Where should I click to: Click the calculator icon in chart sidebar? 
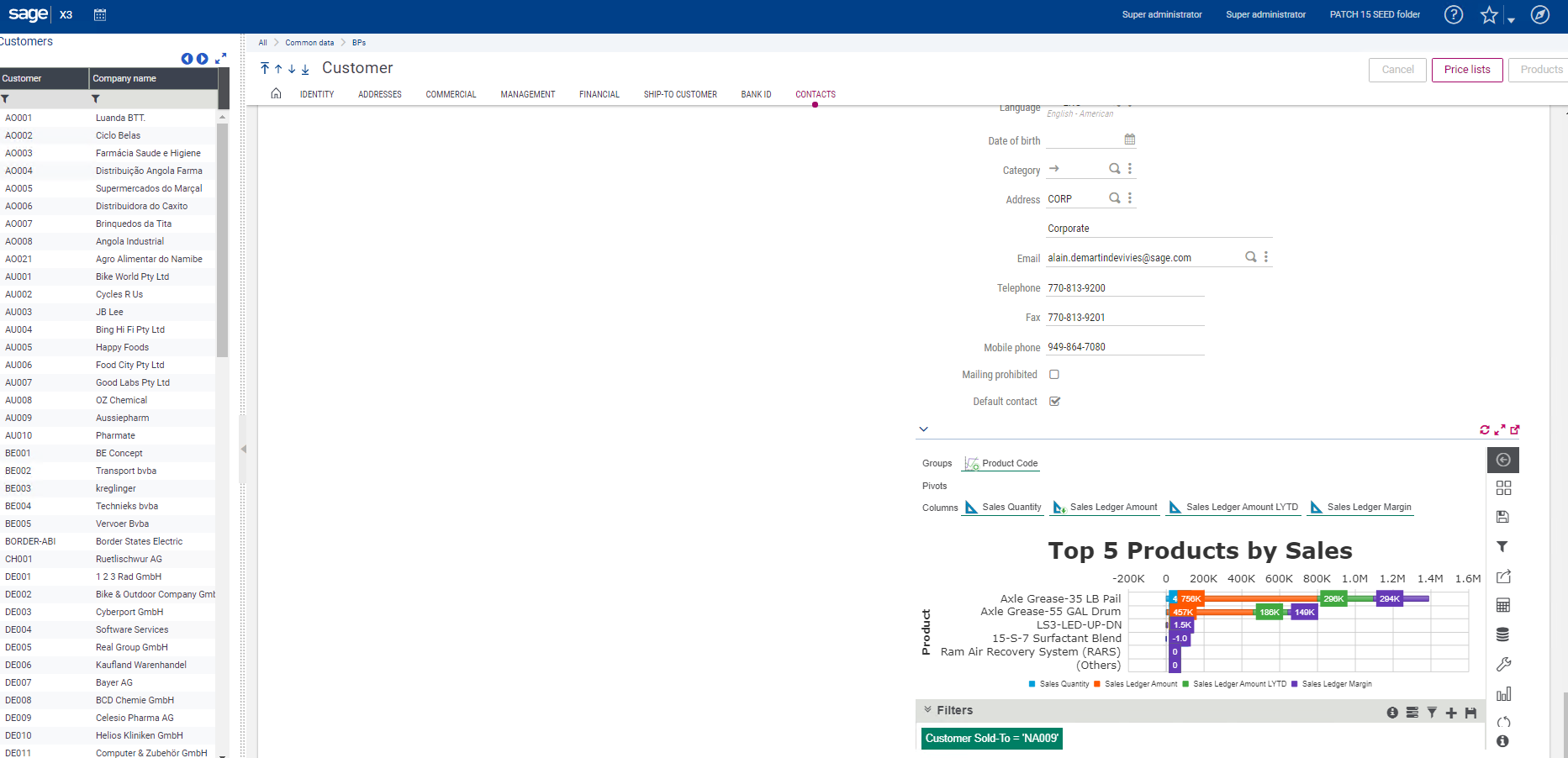click(1503, 605)
